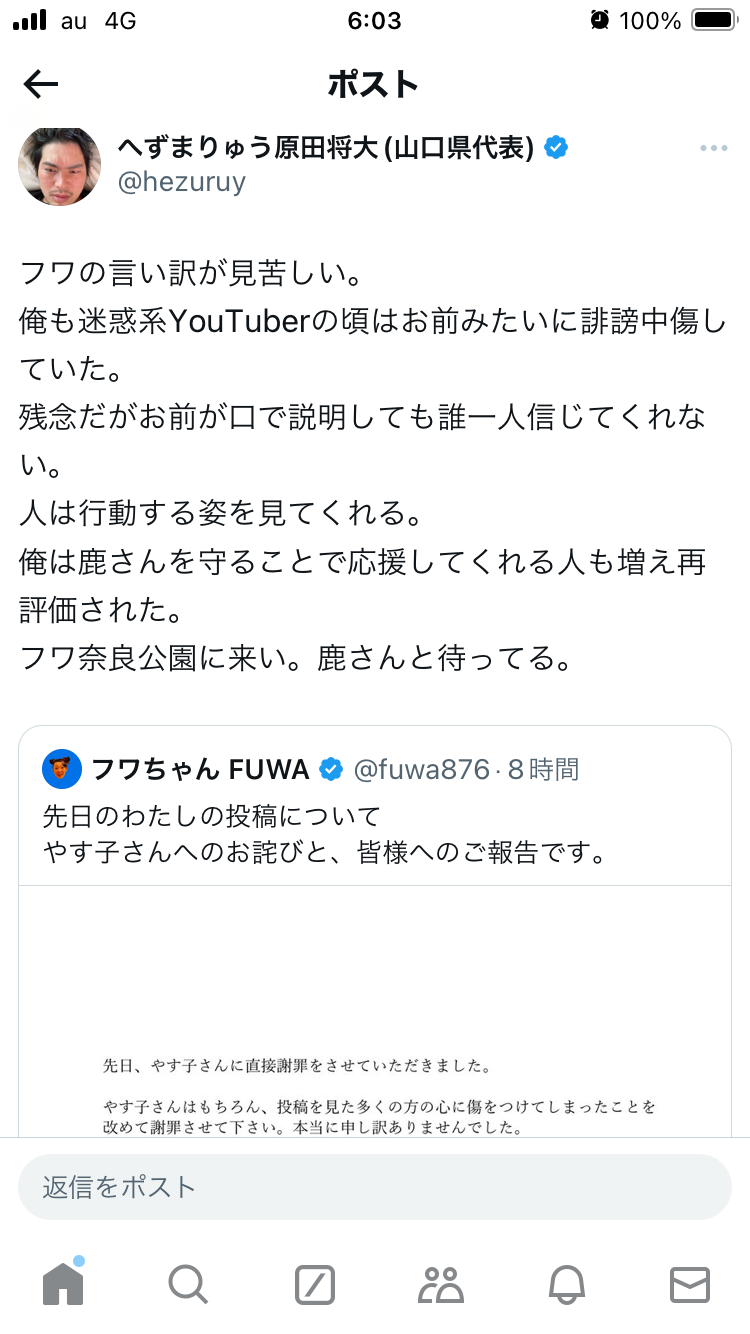Tap the ポスト header title
Viewport: 750px width, 1334px height.
[373, 85]
